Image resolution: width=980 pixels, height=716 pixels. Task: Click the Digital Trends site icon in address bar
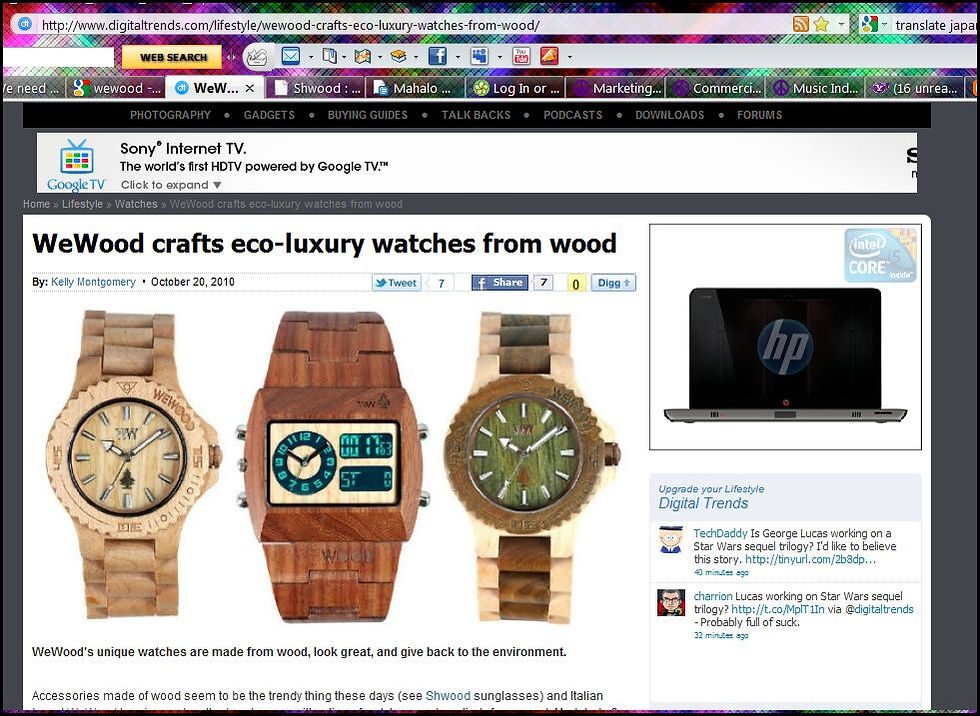[24, 25]
